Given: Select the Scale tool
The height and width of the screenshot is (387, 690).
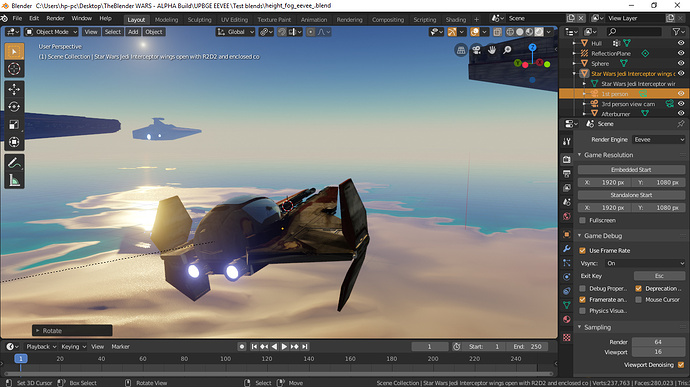Looking at the screenshot, I should click(x=14, y=125).
